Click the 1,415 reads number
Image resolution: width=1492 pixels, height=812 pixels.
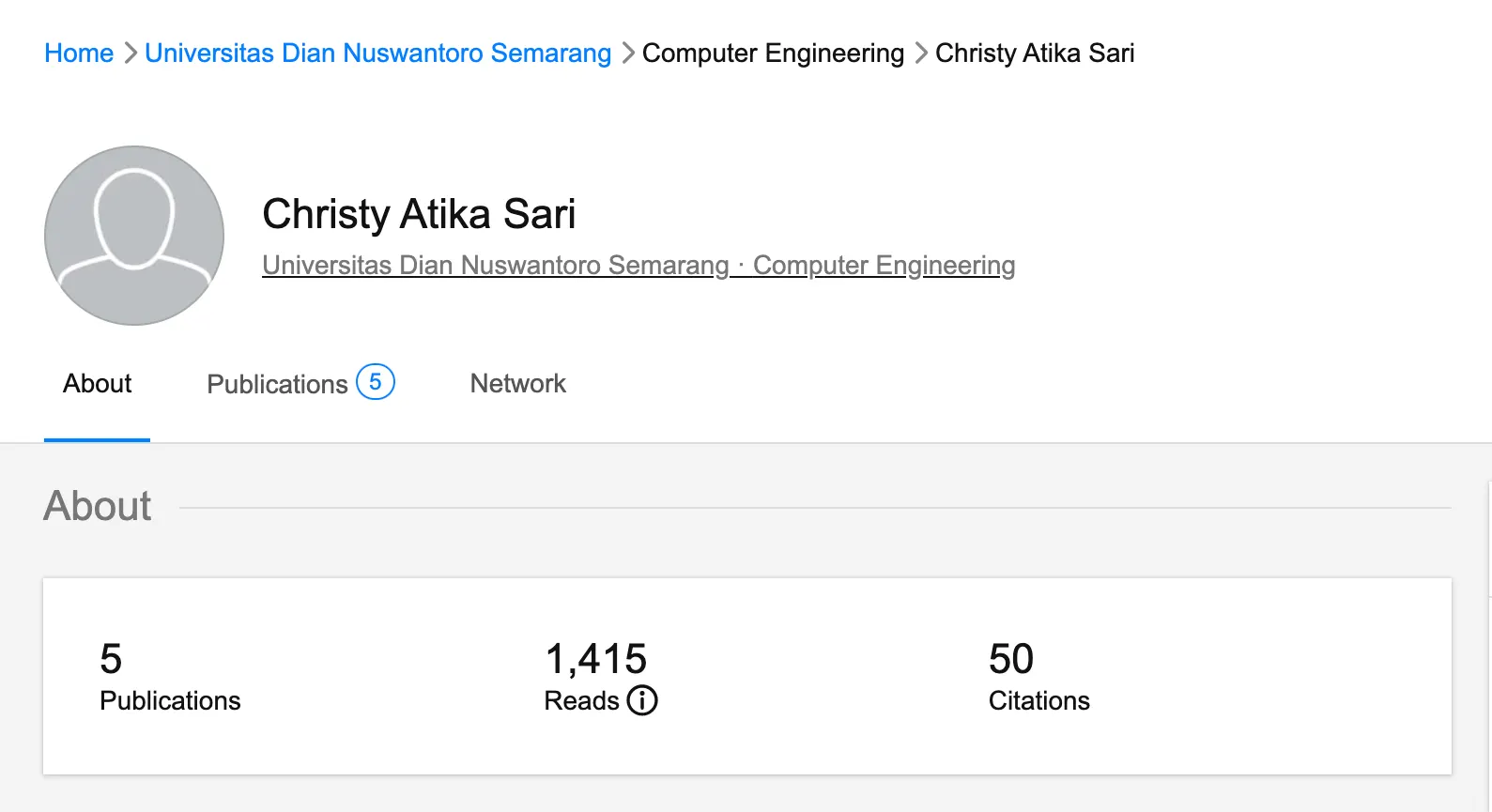pyautogui.click(x=595, y=659)
